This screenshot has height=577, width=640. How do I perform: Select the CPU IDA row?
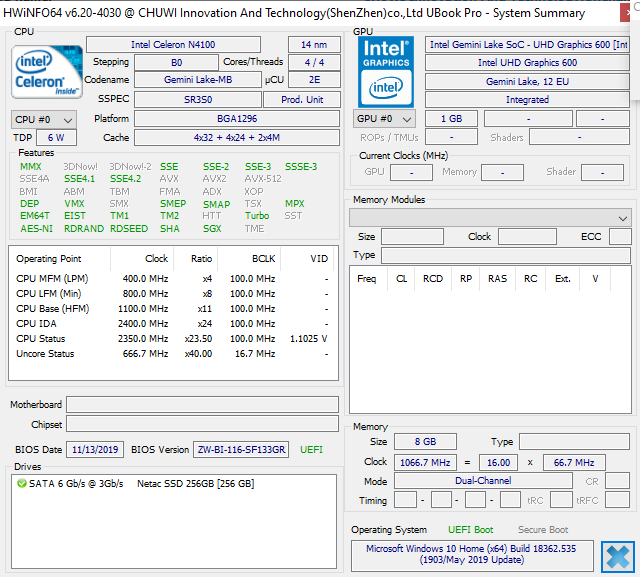point(173,324)
